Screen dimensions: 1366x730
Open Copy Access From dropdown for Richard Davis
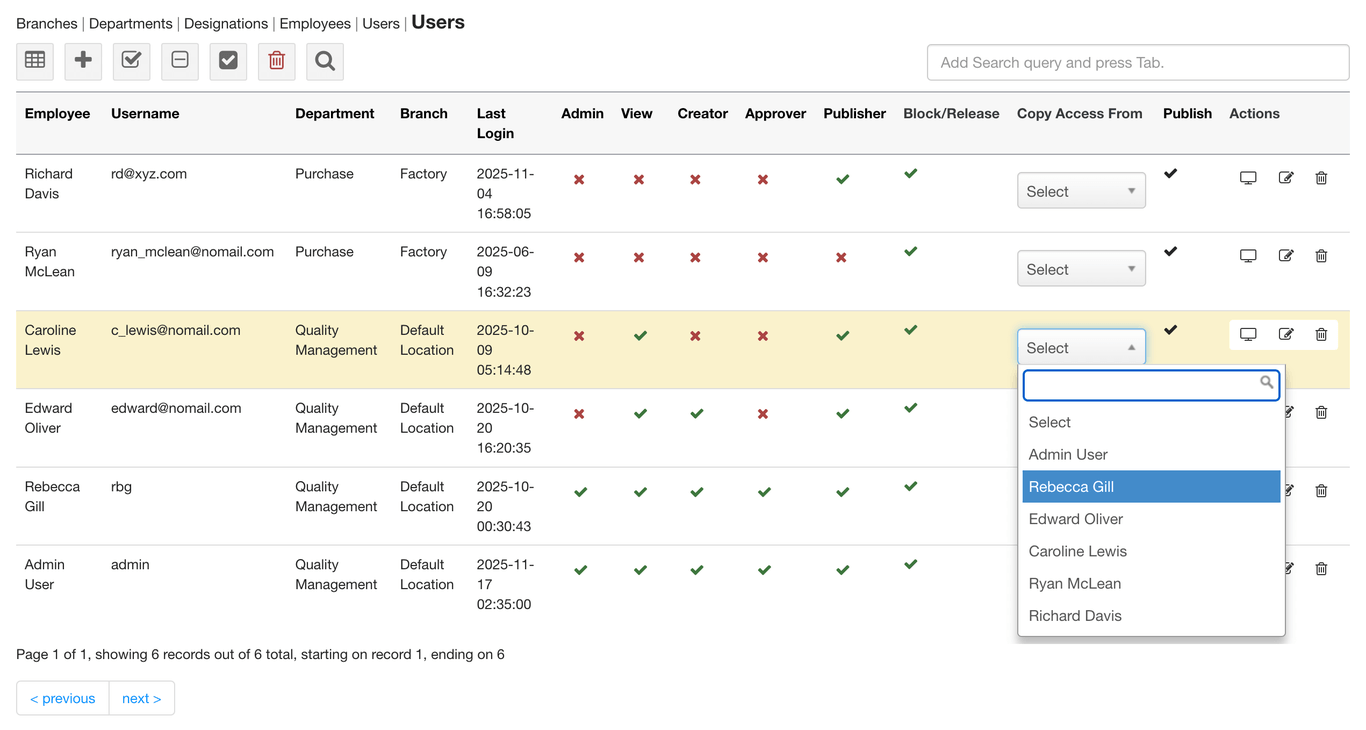[x=1081, y=191]
